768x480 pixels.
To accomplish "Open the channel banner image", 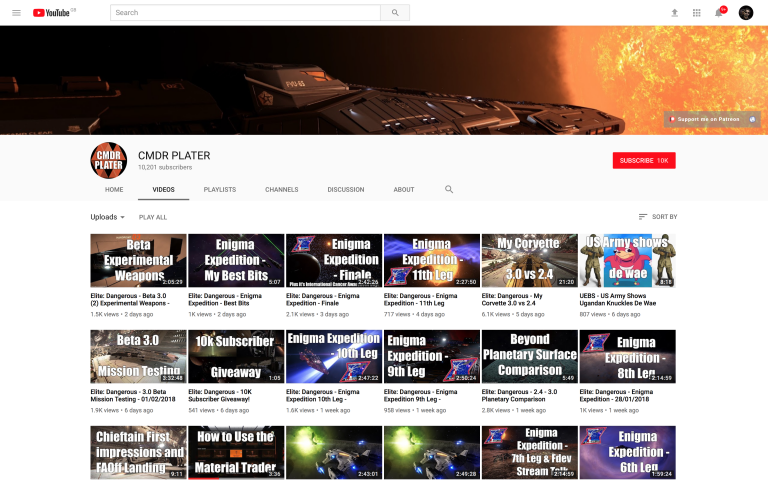I will pyautogui.click(x=384, y=80).
